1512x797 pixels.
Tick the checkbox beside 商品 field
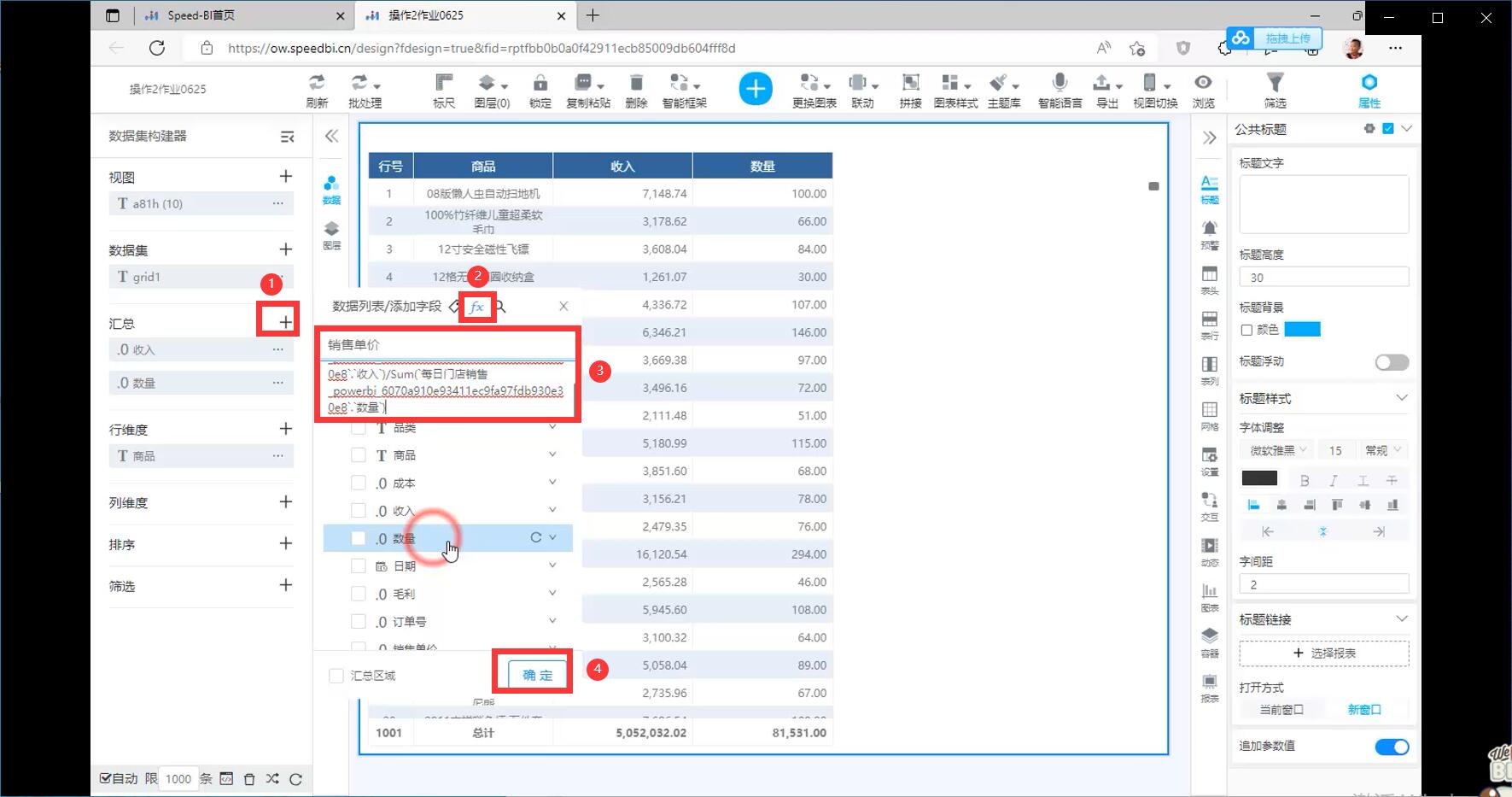(x=359, y=455)
